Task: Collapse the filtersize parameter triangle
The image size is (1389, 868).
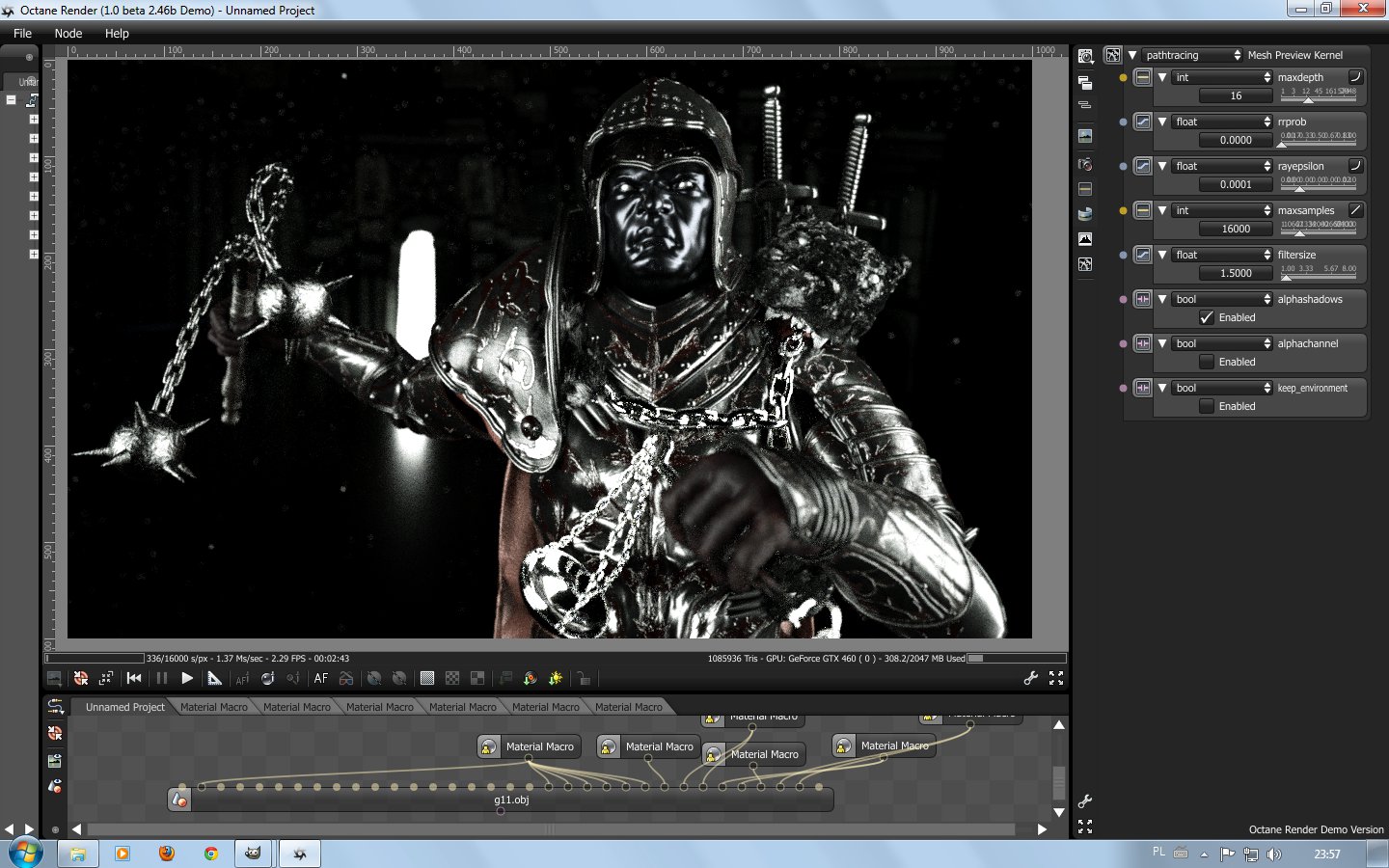Action: tap(1162, 255)
